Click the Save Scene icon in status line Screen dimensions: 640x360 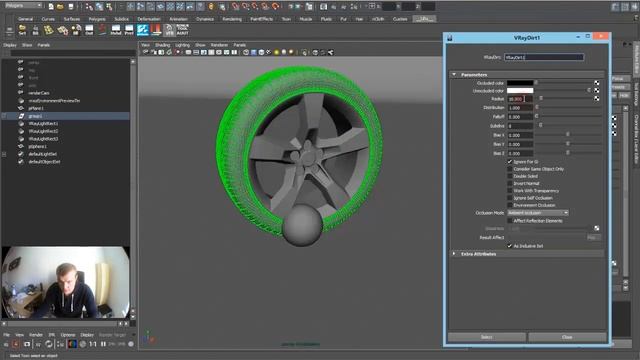[x=71, y=7]
